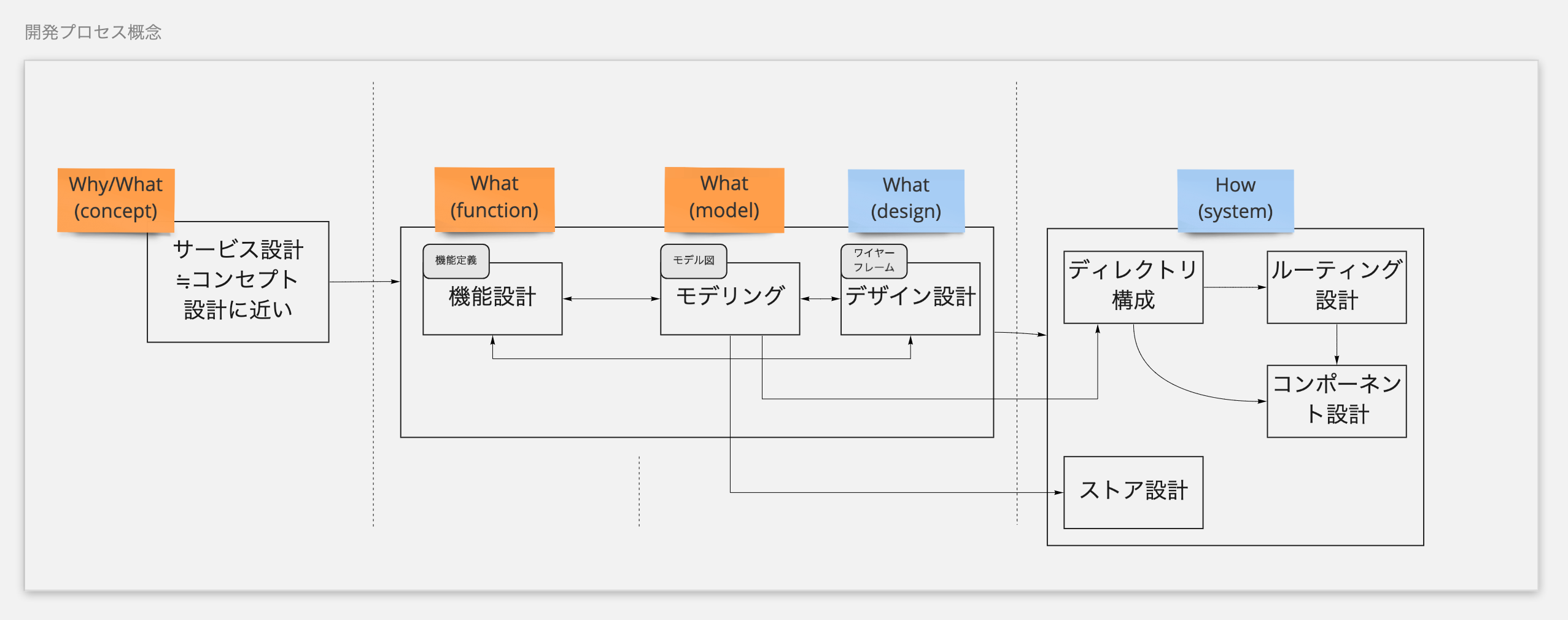Select the blue How (system) sticky note
1568x620 pixels.
pos(1235,199)
